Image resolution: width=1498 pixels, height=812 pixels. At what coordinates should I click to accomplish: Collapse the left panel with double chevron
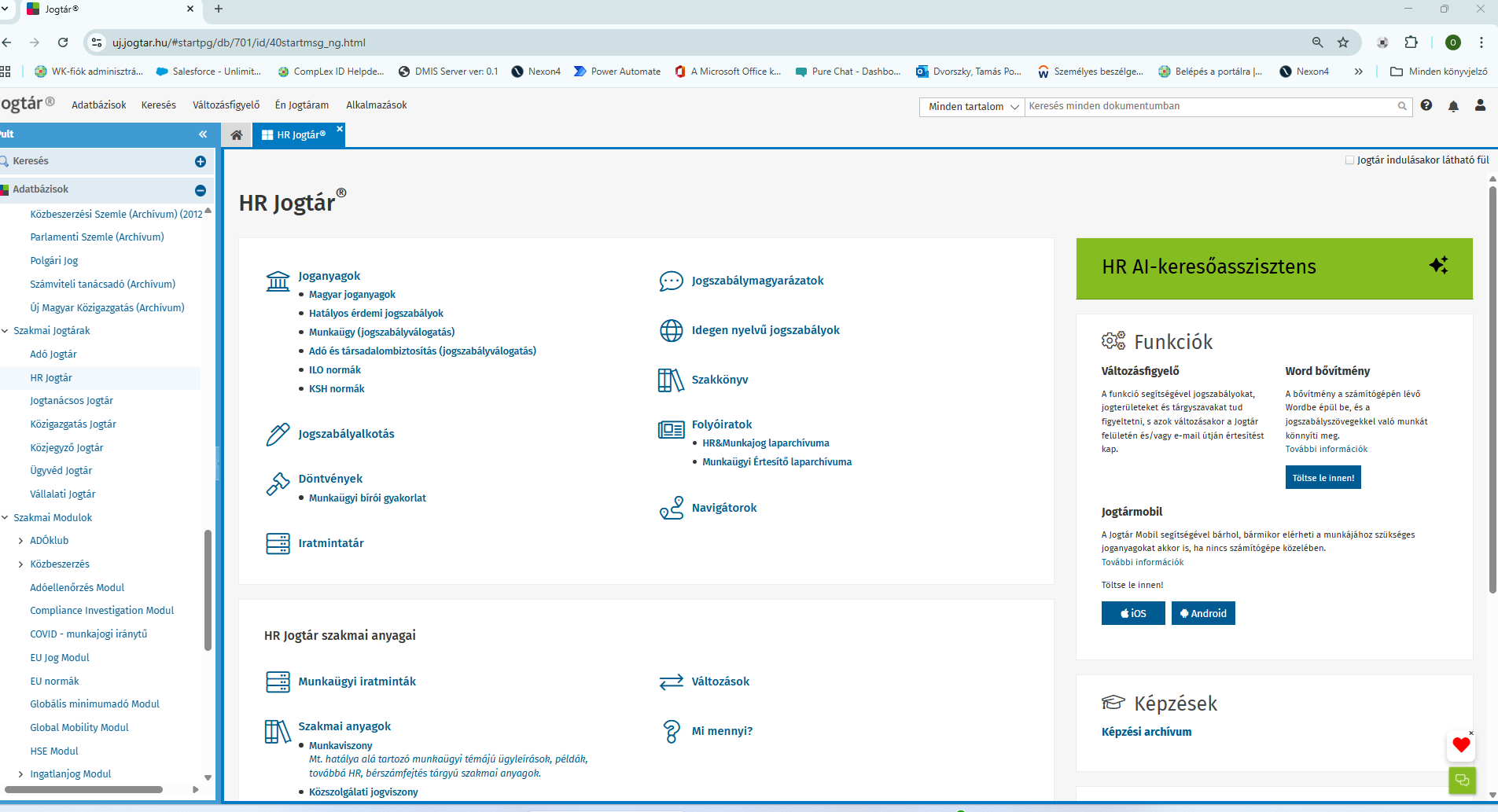(203, 134)
